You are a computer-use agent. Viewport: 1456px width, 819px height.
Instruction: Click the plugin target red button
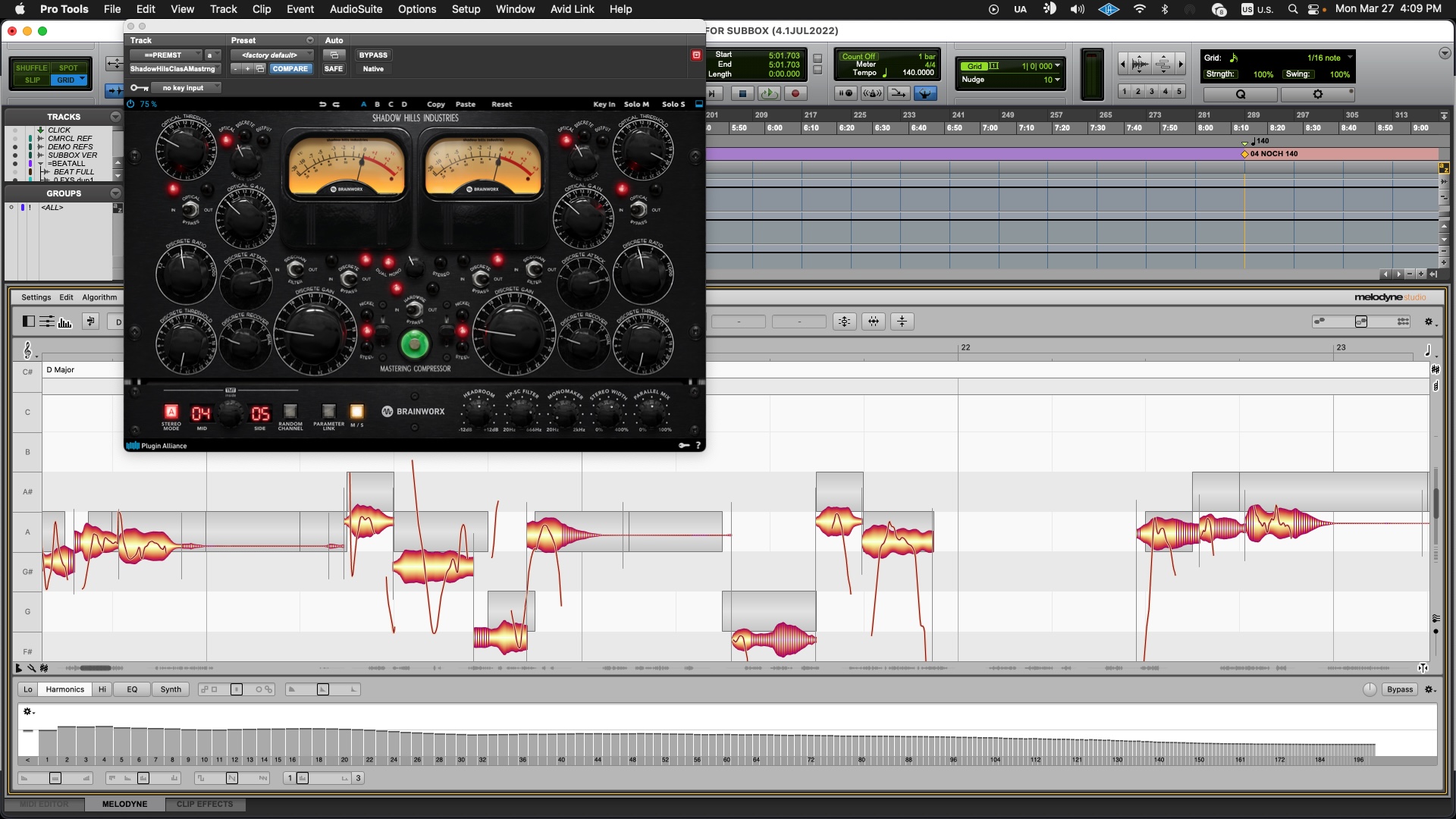696,55
